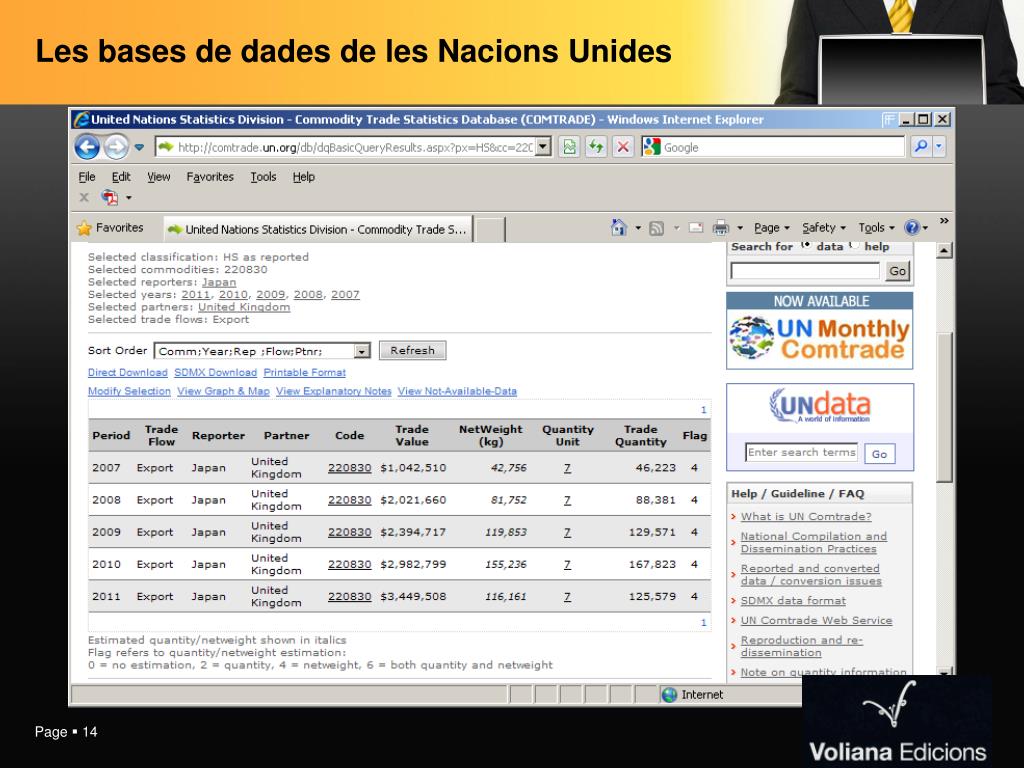The width and height of the screenshot is (1024, 768).
Task: Click the Favorites star button
Action: 110,228
